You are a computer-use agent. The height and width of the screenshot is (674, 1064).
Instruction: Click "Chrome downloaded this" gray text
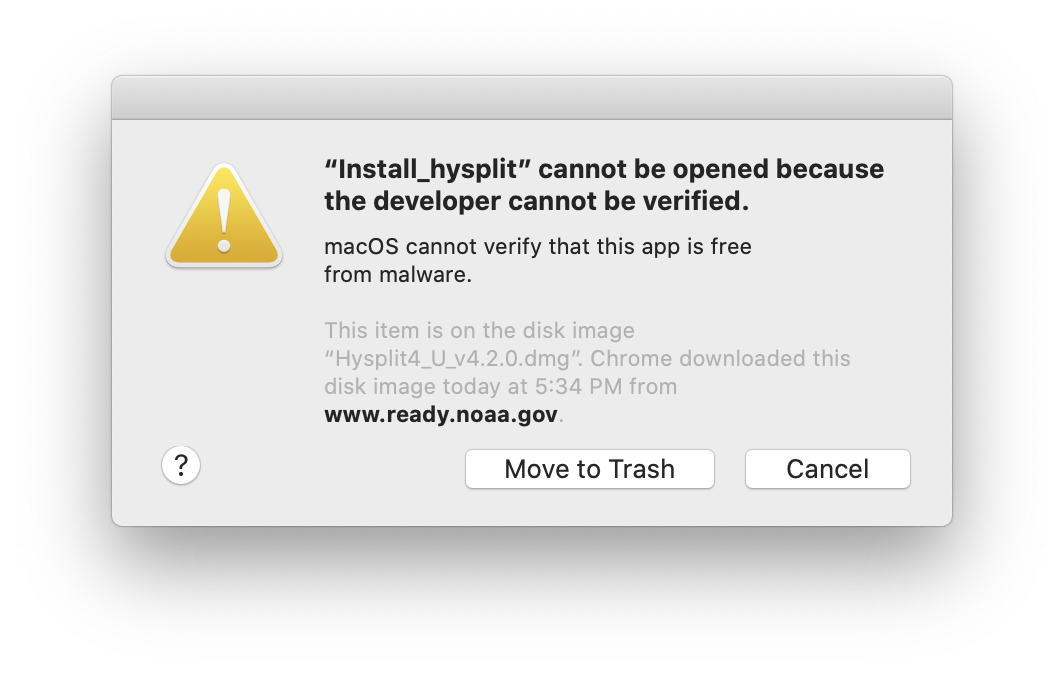(720, 358)
